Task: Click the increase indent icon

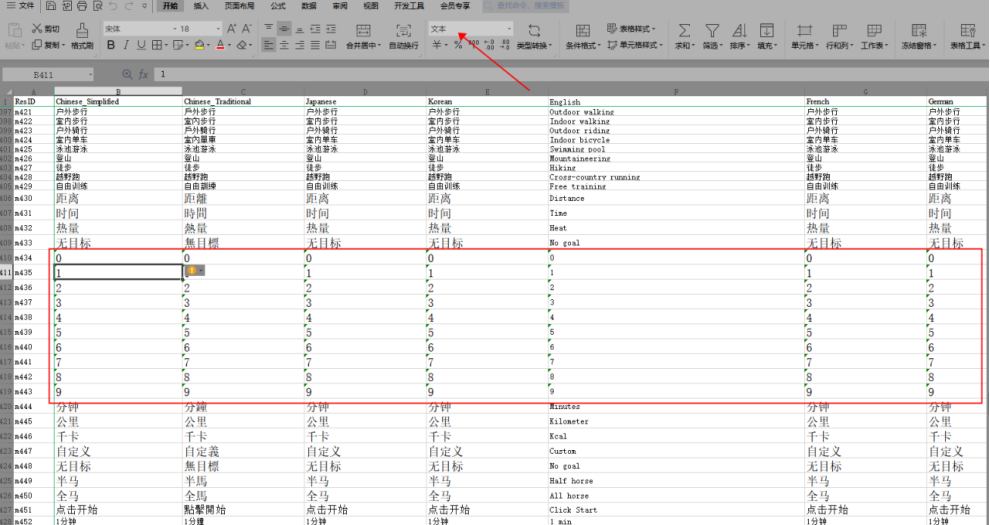Action: (x=330, y=28)
